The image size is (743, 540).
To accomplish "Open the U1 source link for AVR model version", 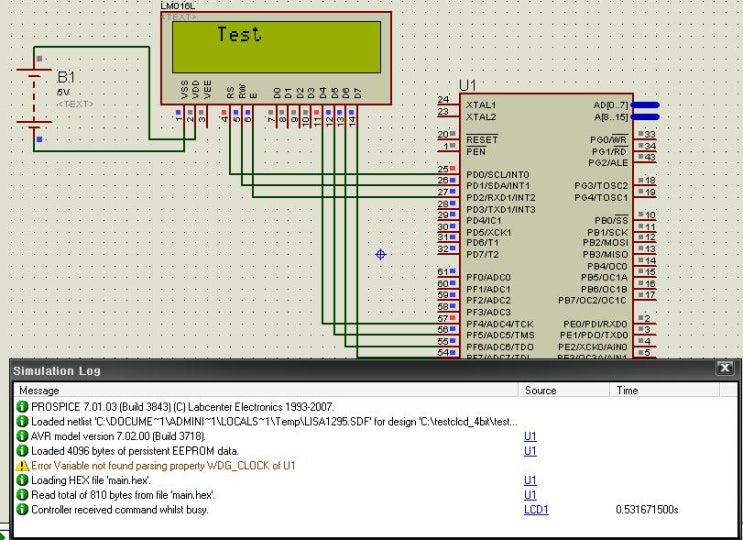I will [530, 436].
